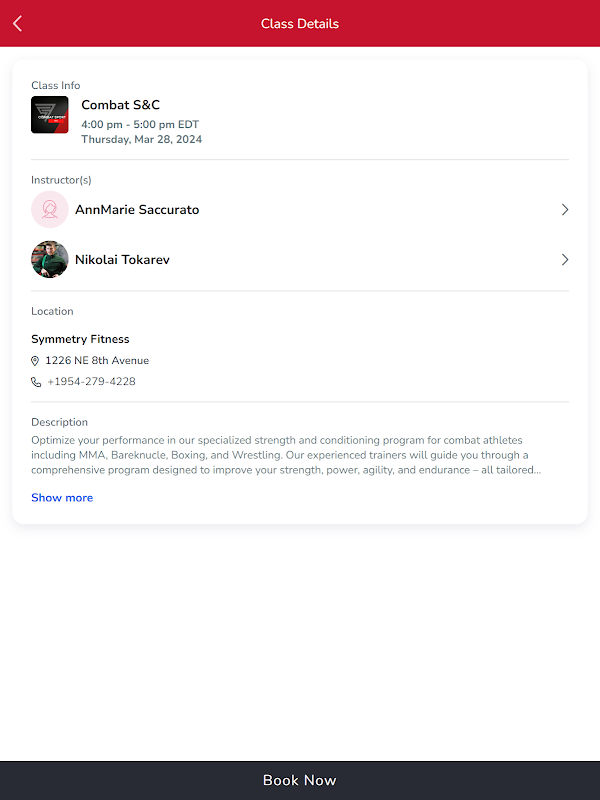Screen dimensions: 600x800
Task: Click the Class Details header title
Action: click(x=300, y=23)
